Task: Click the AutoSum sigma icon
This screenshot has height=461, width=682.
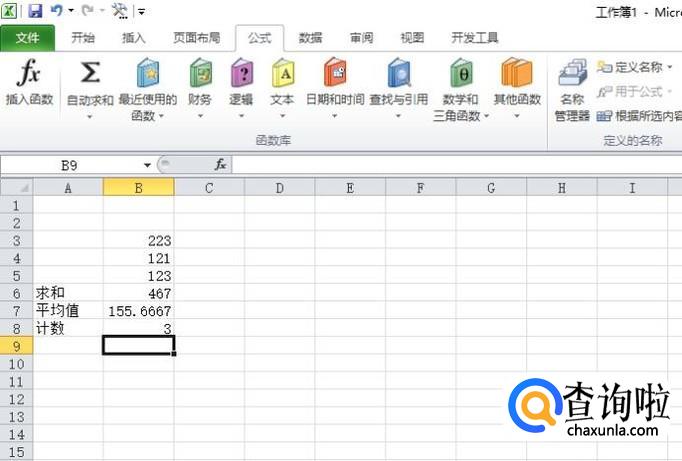Action: 90,73
